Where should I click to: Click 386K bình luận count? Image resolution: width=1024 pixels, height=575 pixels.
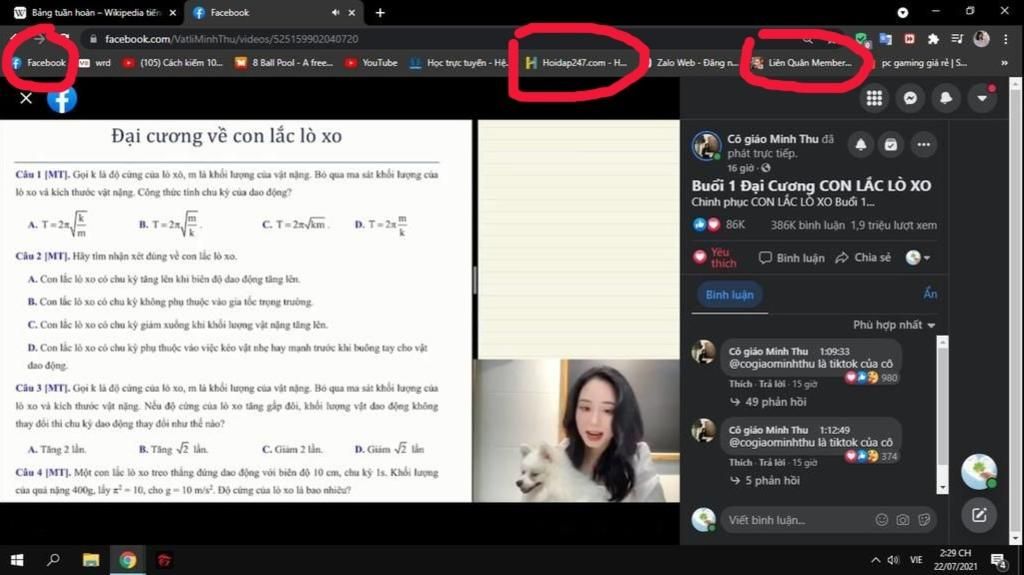click(807, 225)
